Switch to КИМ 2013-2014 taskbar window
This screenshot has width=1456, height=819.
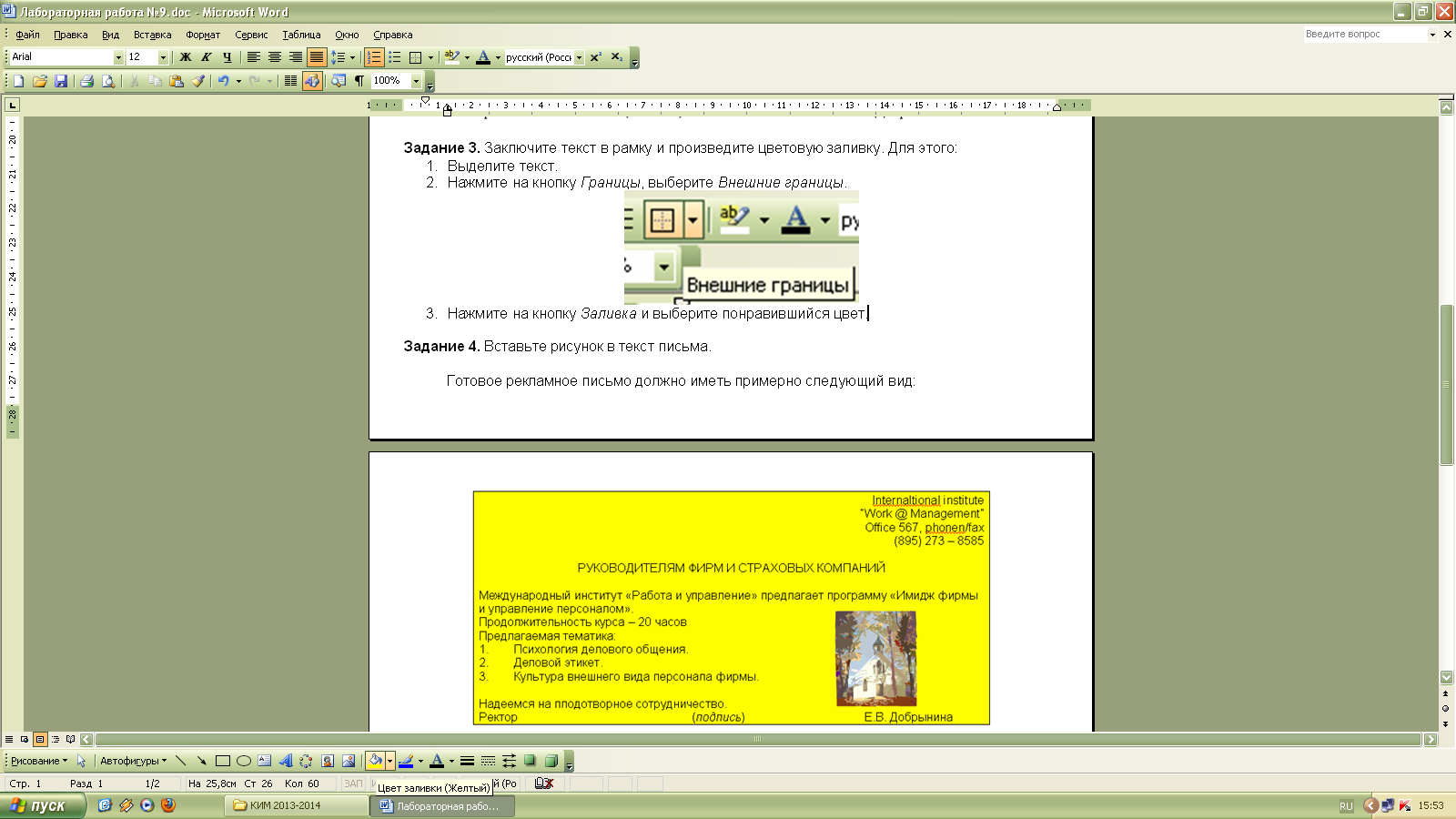[296, 805]
